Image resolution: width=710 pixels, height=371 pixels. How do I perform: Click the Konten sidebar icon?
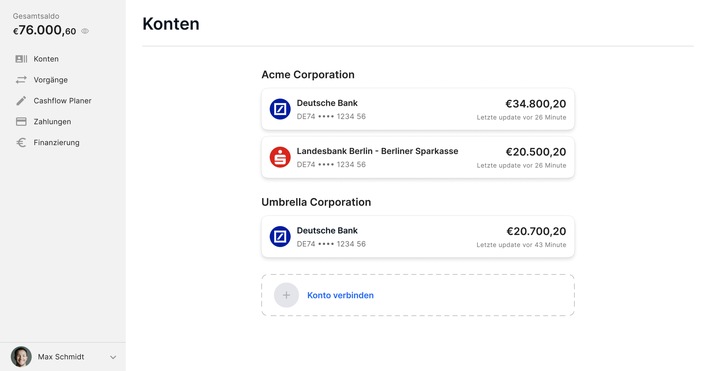(21, 59)
